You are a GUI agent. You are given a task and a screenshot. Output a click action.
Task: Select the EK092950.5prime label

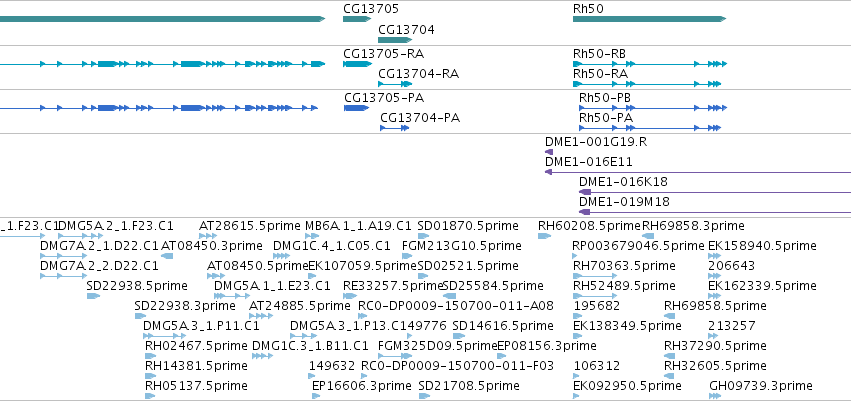coord(627,386)
